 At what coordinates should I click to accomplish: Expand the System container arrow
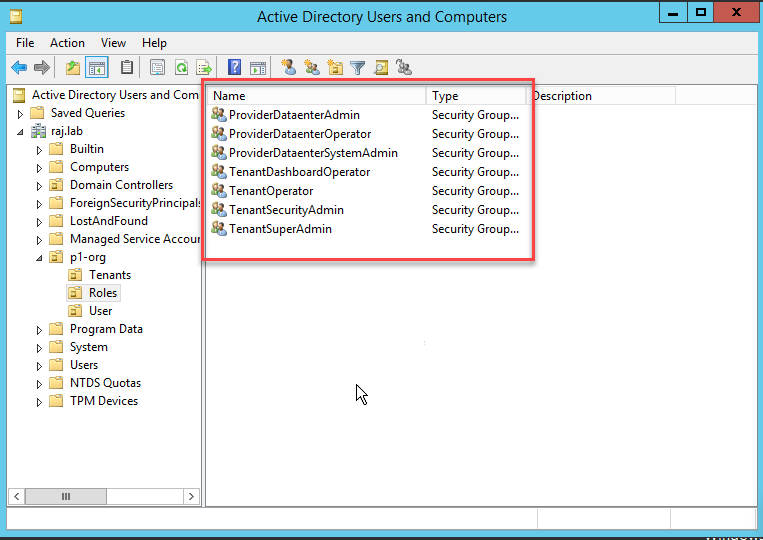[x=39, y=348]
